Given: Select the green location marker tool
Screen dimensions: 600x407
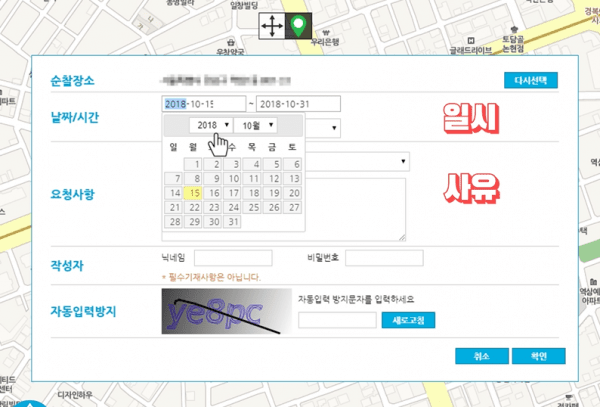Looking at the screenshot, I should (298, 26).
